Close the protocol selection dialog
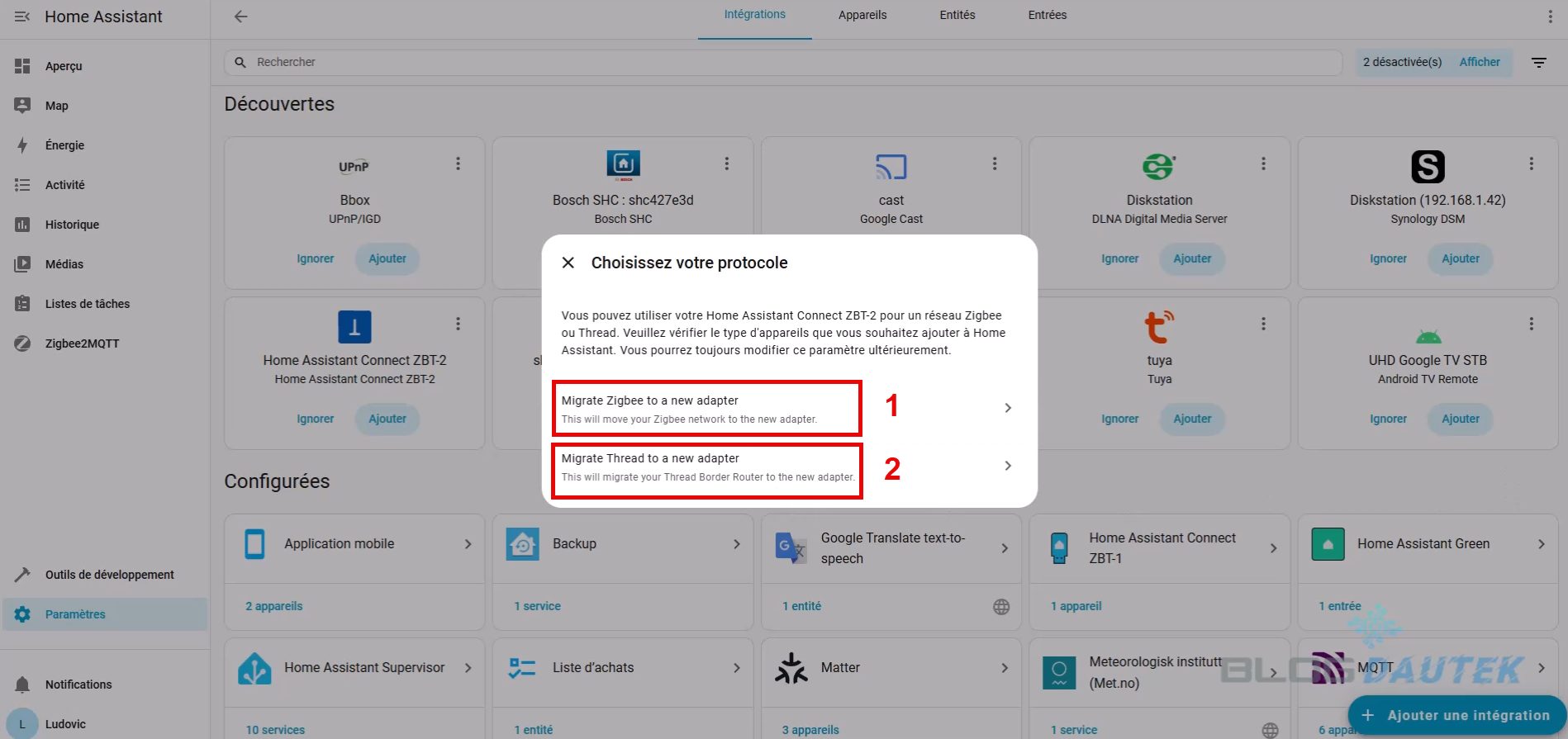The image size is (1568, 739). pyautogui.click(x=568, y=263)
